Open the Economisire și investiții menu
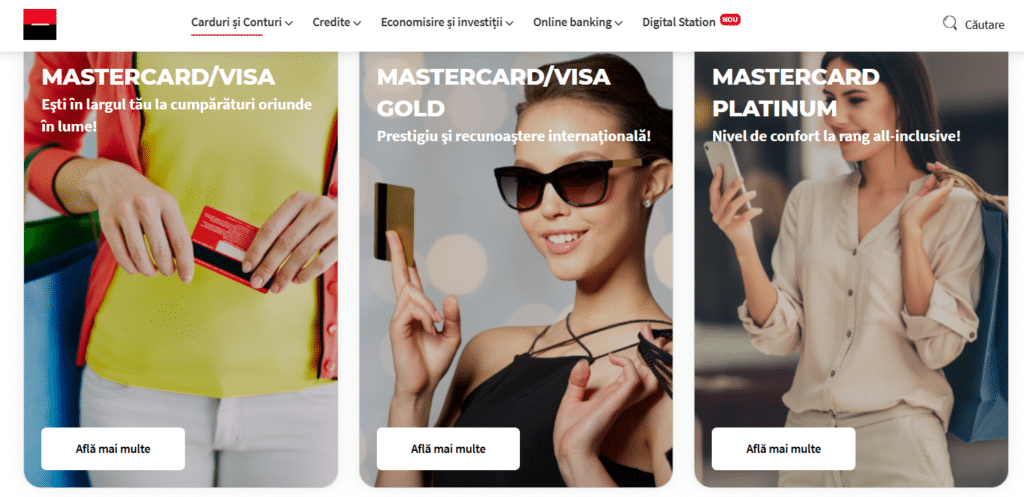 point(441,22)
